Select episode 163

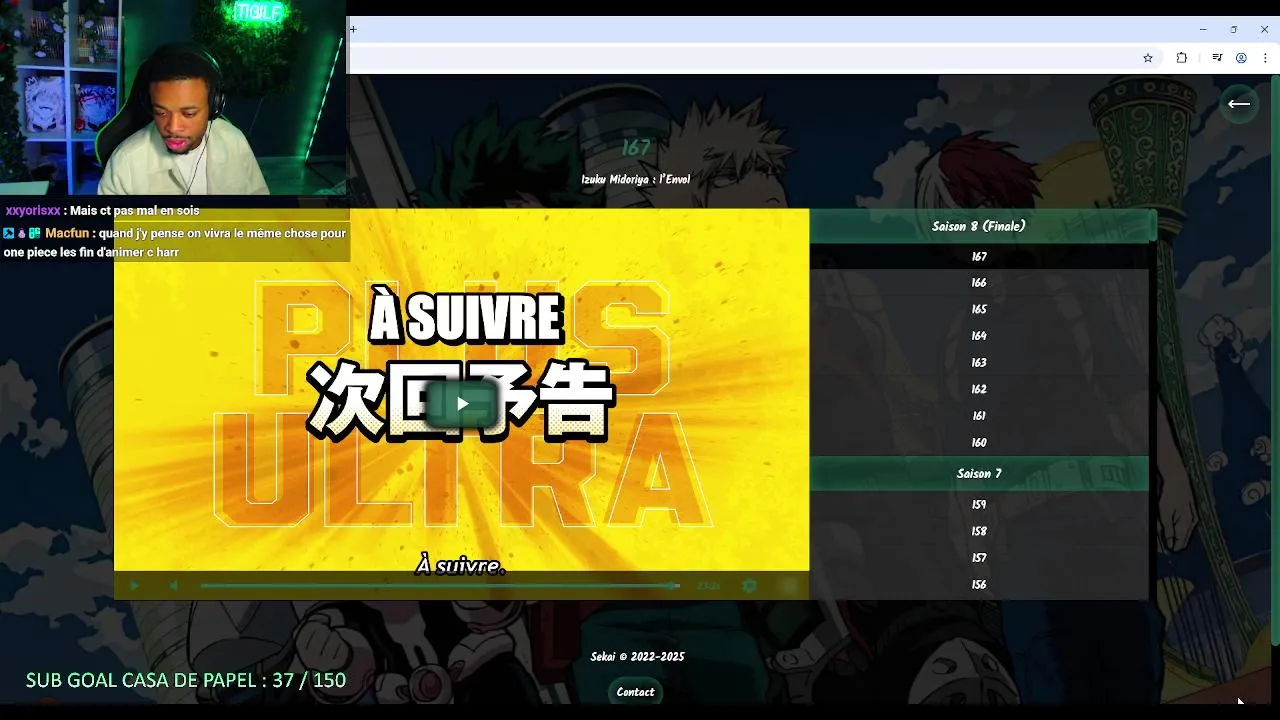click(979, 363)
